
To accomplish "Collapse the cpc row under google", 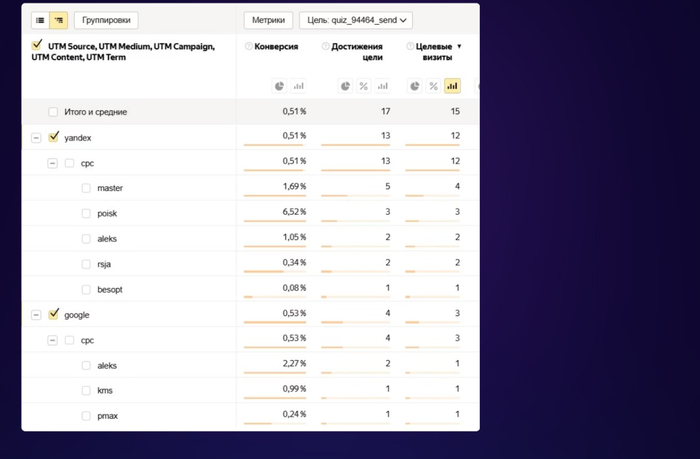I will click(x=52, y=340).
